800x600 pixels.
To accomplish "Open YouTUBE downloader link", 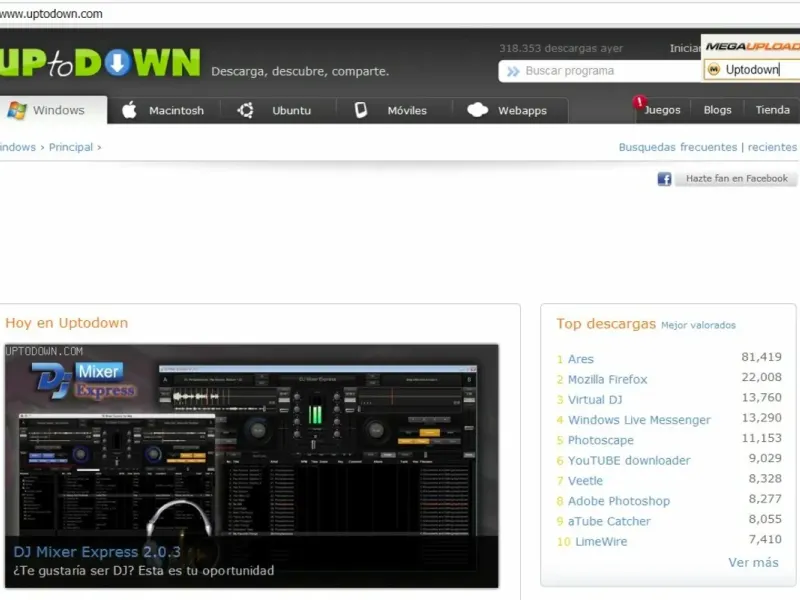I will tap(629, 461).
